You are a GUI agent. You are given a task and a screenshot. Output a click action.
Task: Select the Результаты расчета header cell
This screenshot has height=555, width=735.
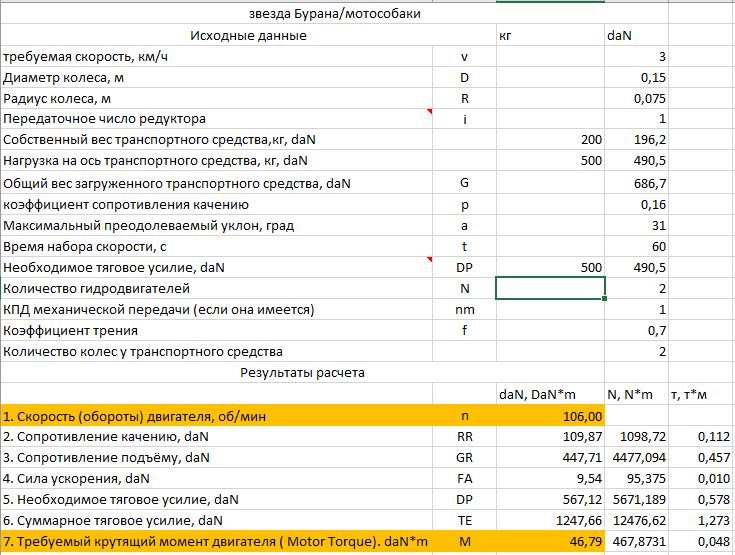tap(302, 373)
